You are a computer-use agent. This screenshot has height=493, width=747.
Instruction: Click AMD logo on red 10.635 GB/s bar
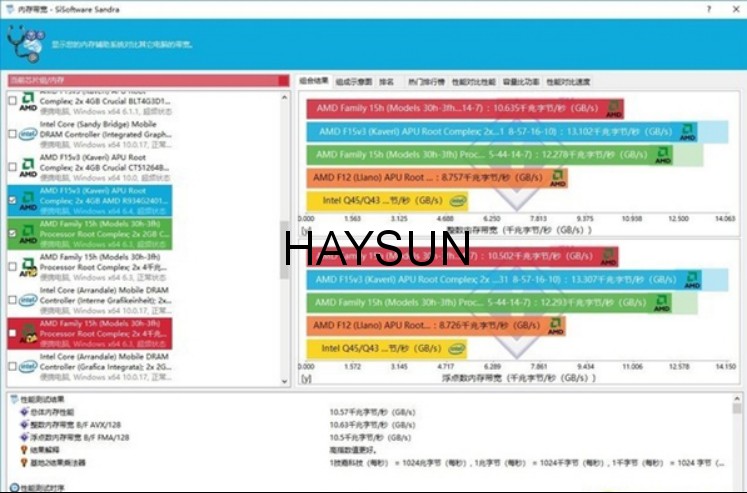tap(614, 109)
